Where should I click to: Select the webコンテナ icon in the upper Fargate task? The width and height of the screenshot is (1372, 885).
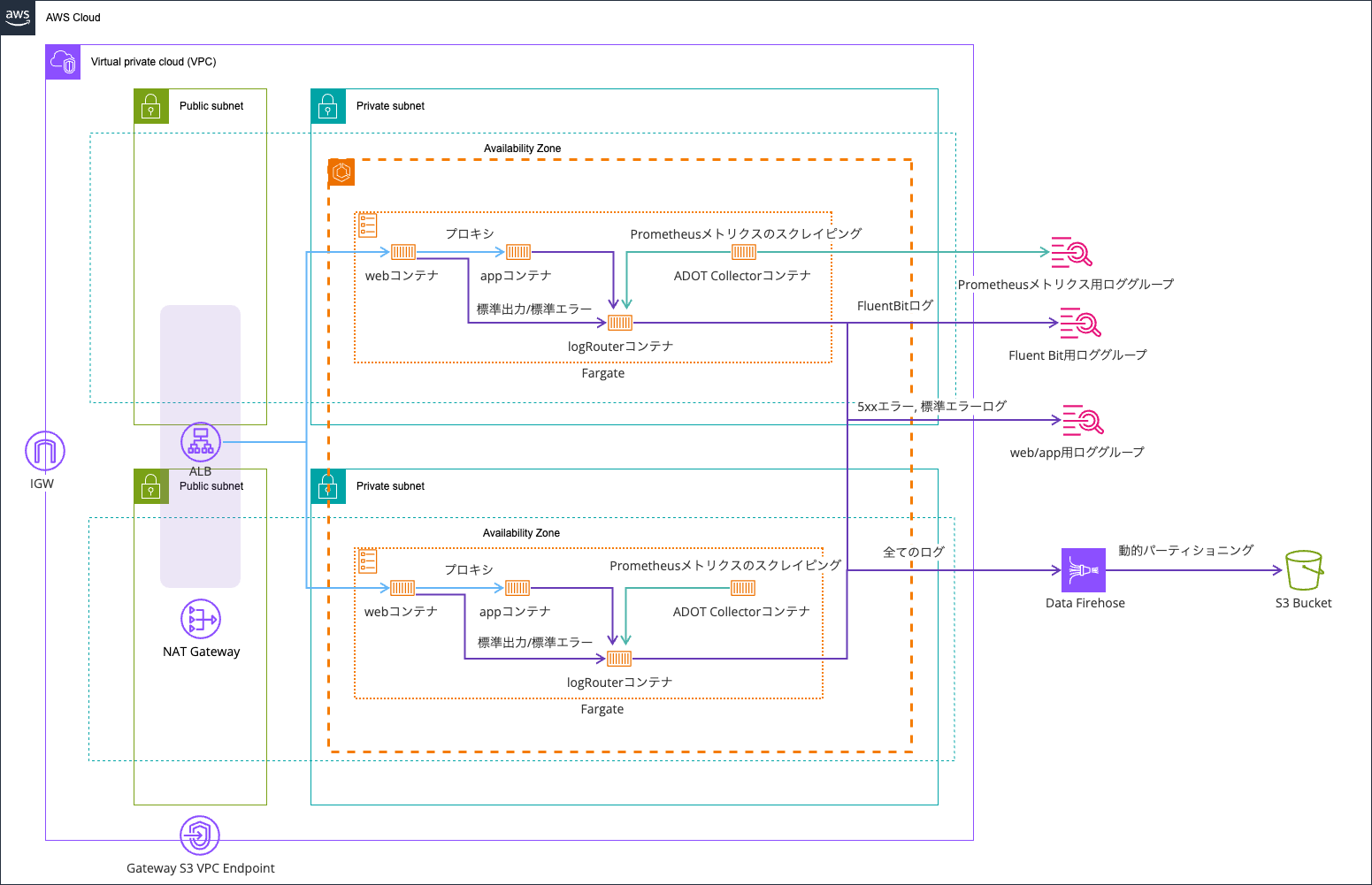[x=402, y=251]
